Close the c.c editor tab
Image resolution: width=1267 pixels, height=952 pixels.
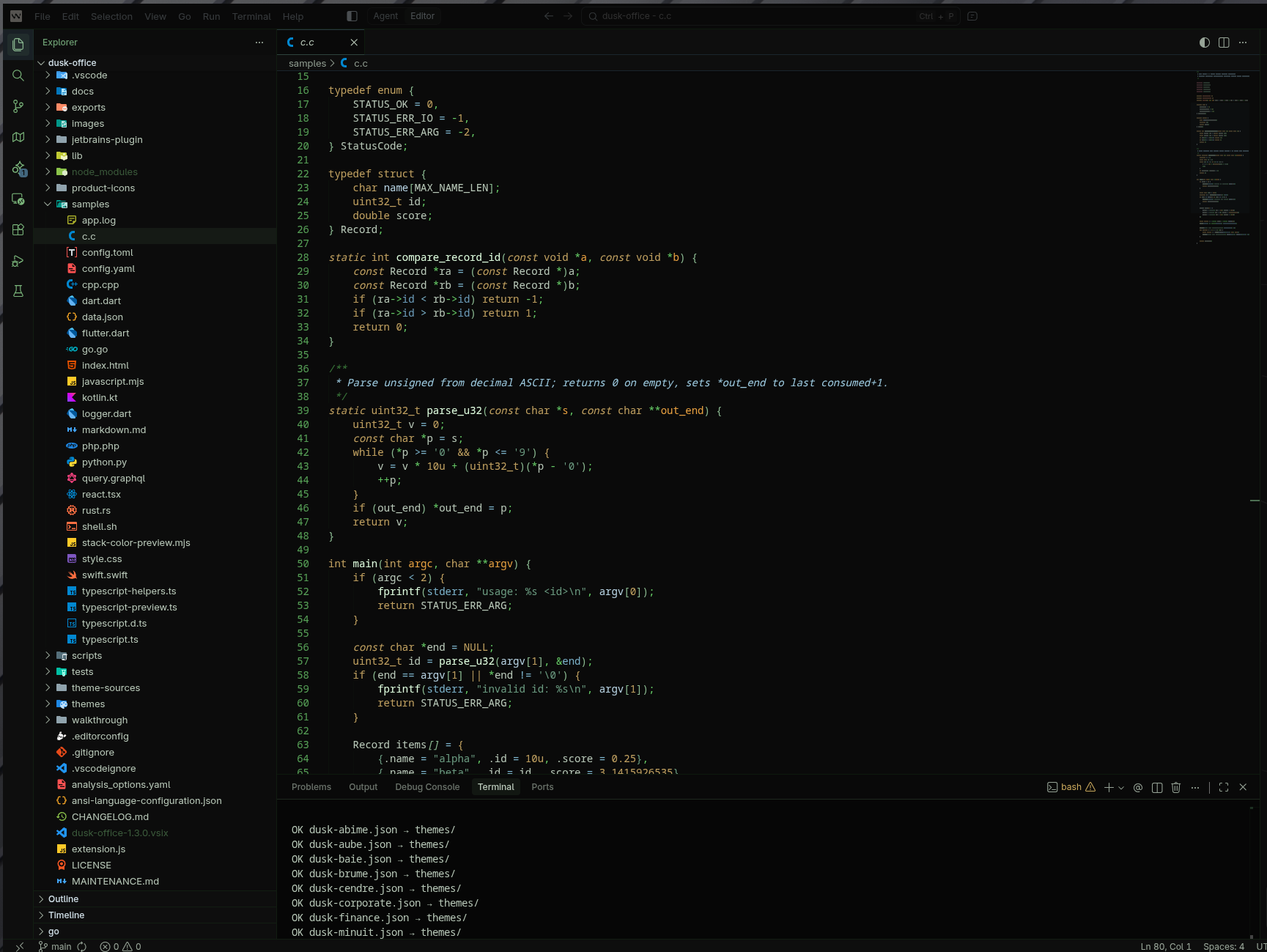pos(354,43)
